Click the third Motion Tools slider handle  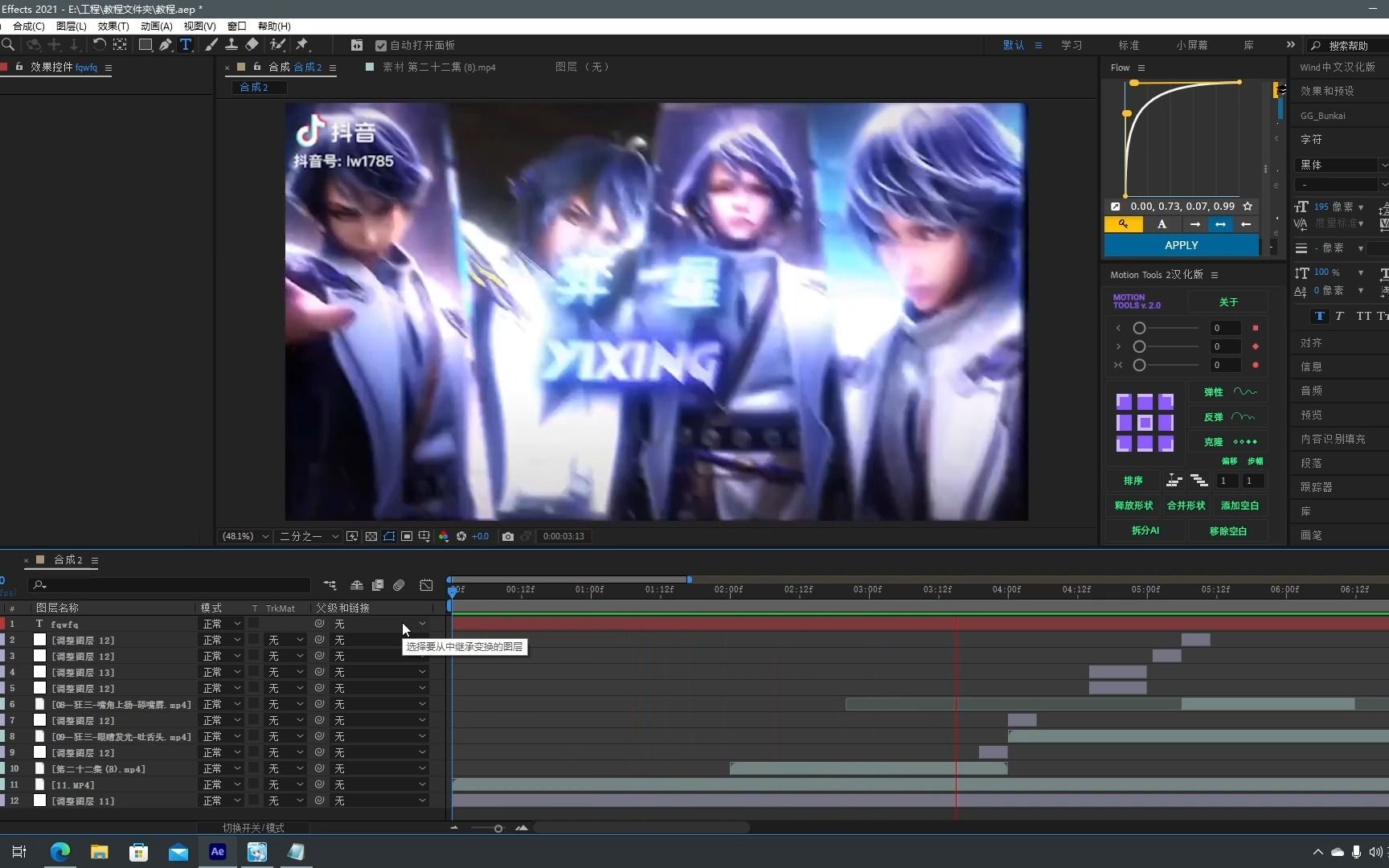point(1139,365)
